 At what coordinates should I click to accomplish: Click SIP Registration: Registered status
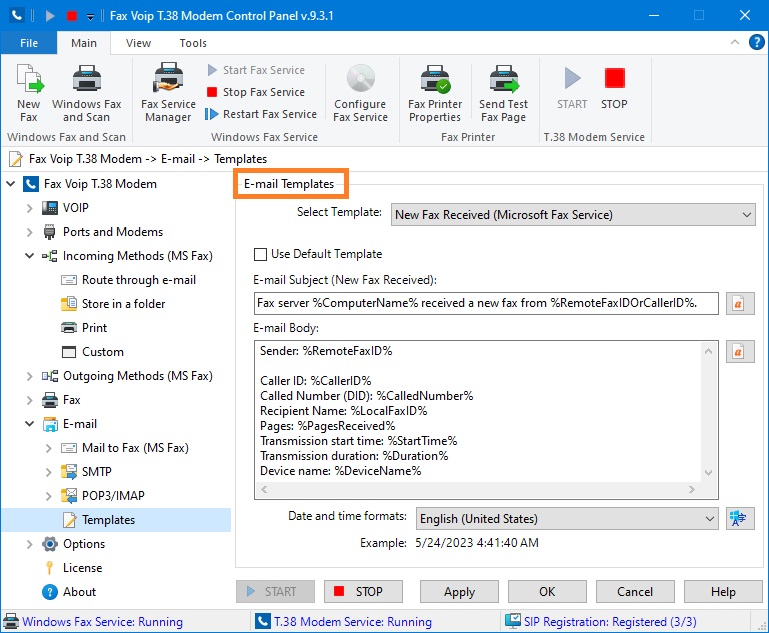point(601,622)
